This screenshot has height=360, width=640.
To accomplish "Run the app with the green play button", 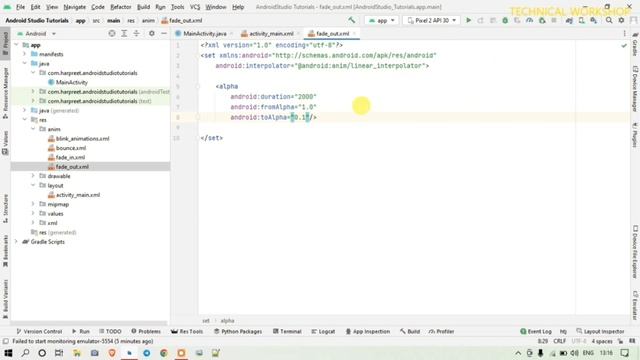I will [x=468, y=20].
